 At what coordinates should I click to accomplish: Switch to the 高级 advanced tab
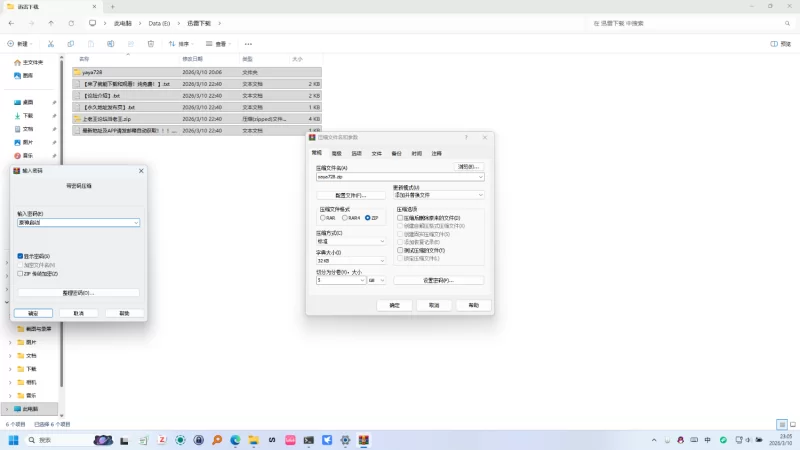(336, 153)
